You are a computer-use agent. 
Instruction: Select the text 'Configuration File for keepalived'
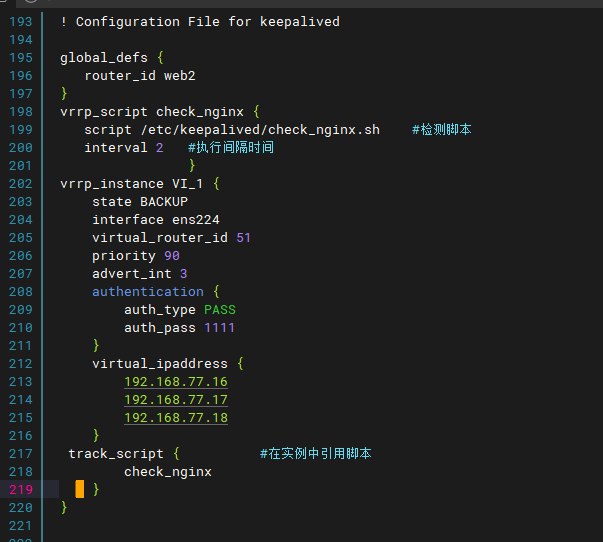pos(208,22)
